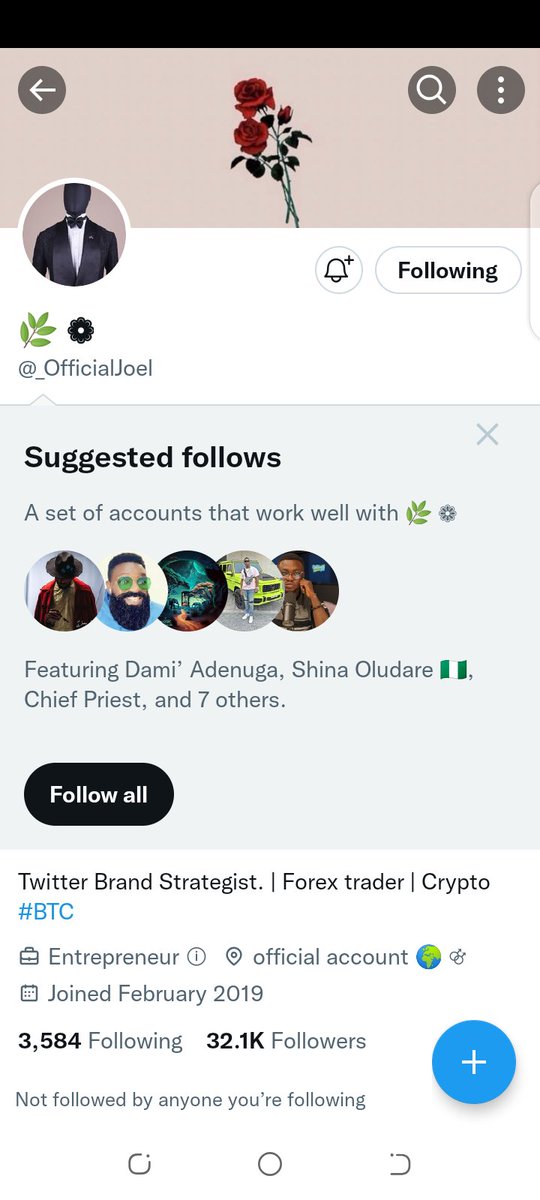540x1200 pixels.
Task: Tap the back arrow icon
Action: pos(42,91)
